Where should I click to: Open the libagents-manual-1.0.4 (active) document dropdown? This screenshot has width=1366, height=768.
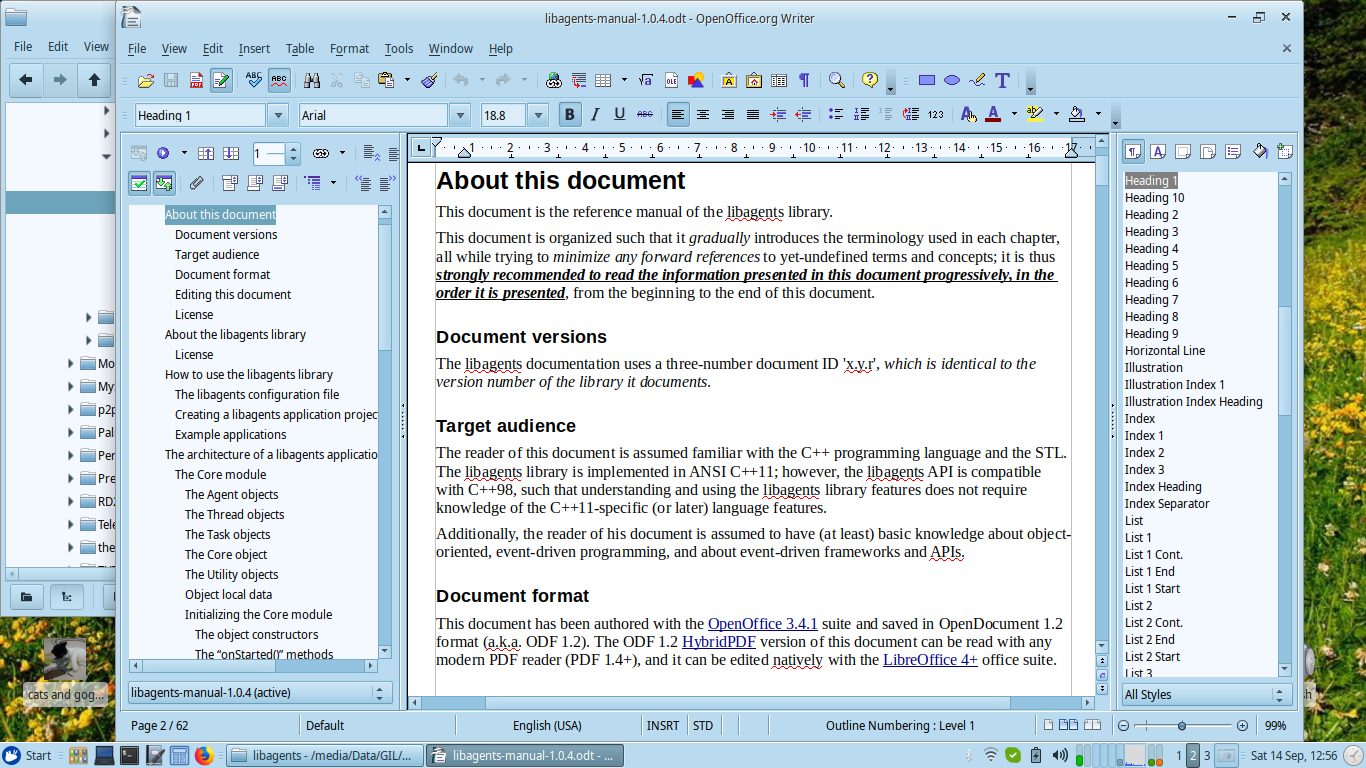[x=260, y=692]
